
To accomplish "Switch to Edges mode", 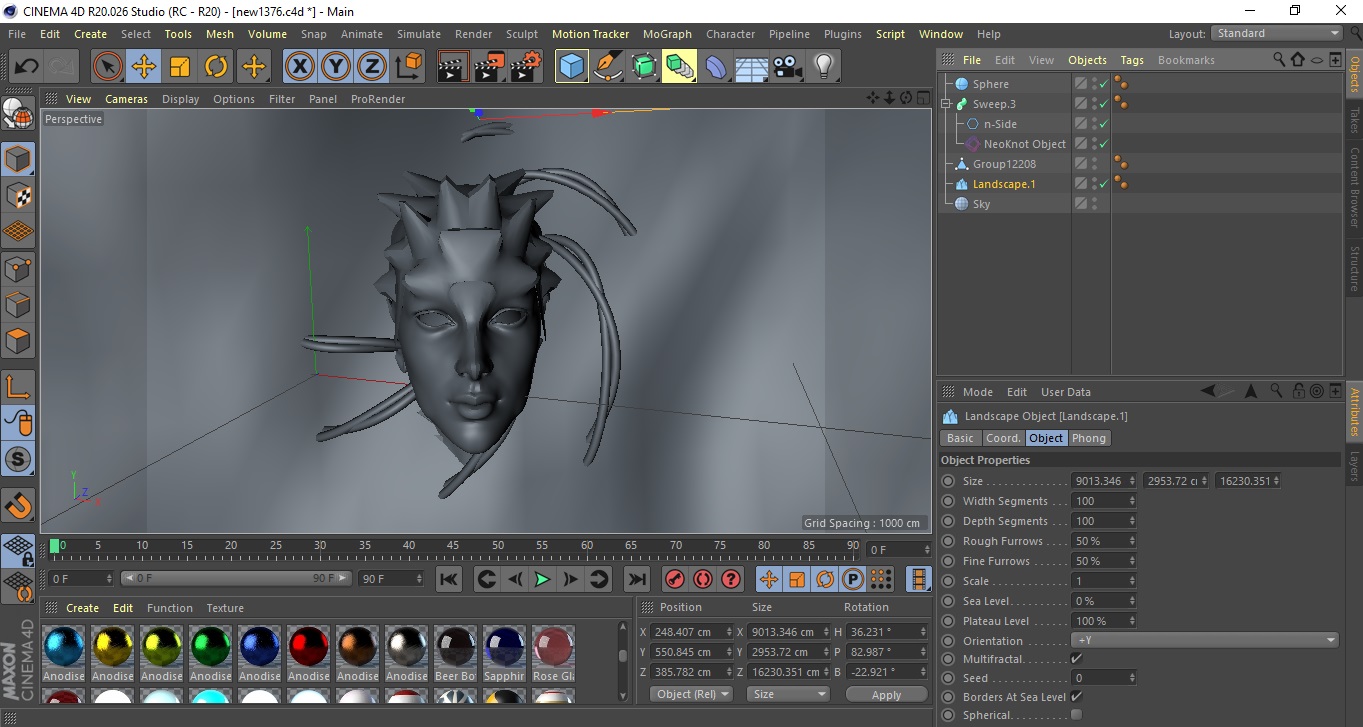I will [x=18, y=304].
